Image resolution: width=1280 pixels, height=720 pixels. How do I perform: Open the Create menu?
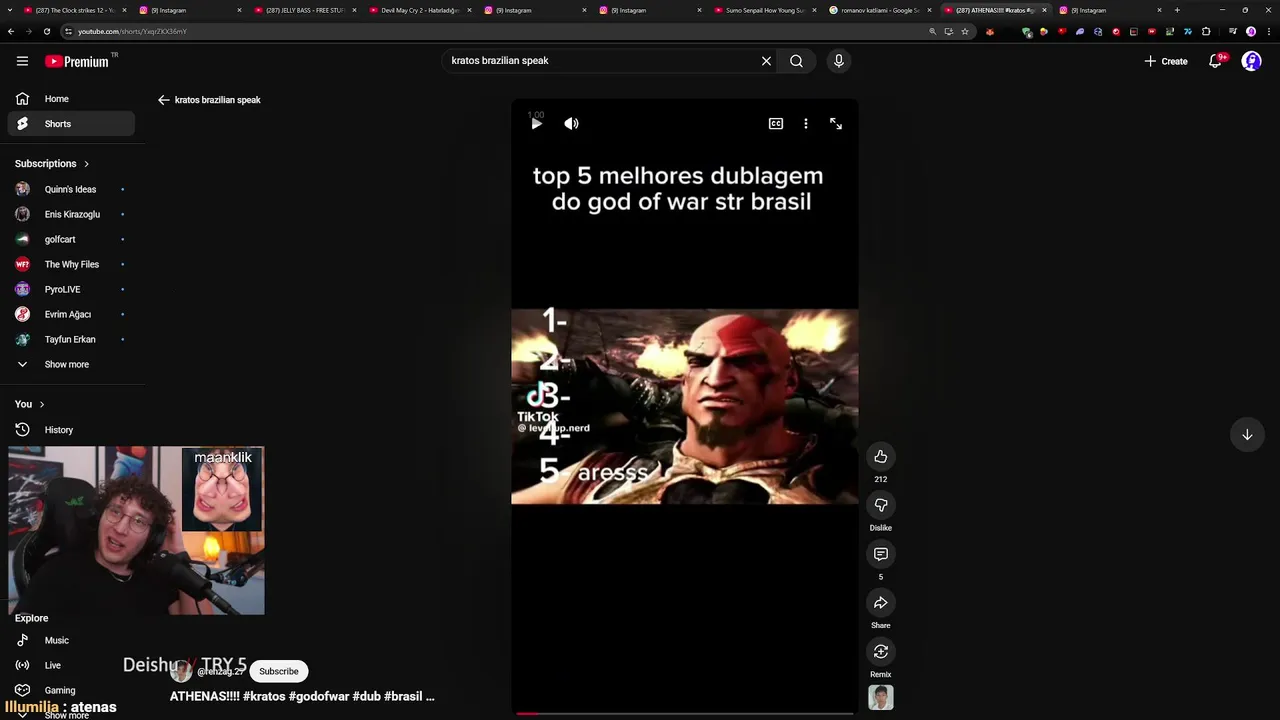pyautogui.click(x=1166, y=61)
